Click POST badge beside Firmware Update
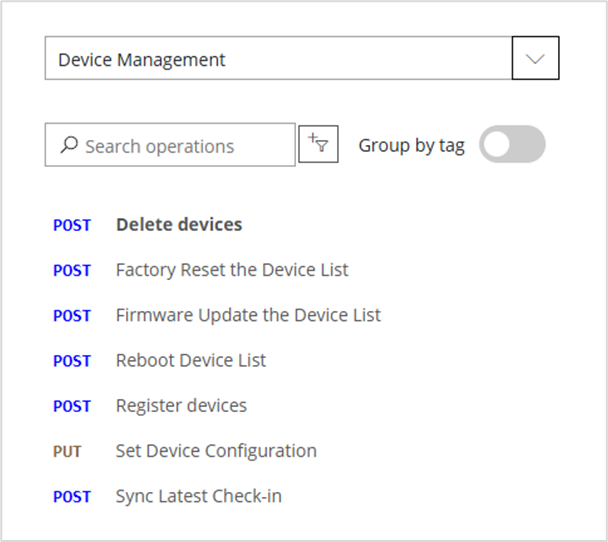 [x=72, y=316]
